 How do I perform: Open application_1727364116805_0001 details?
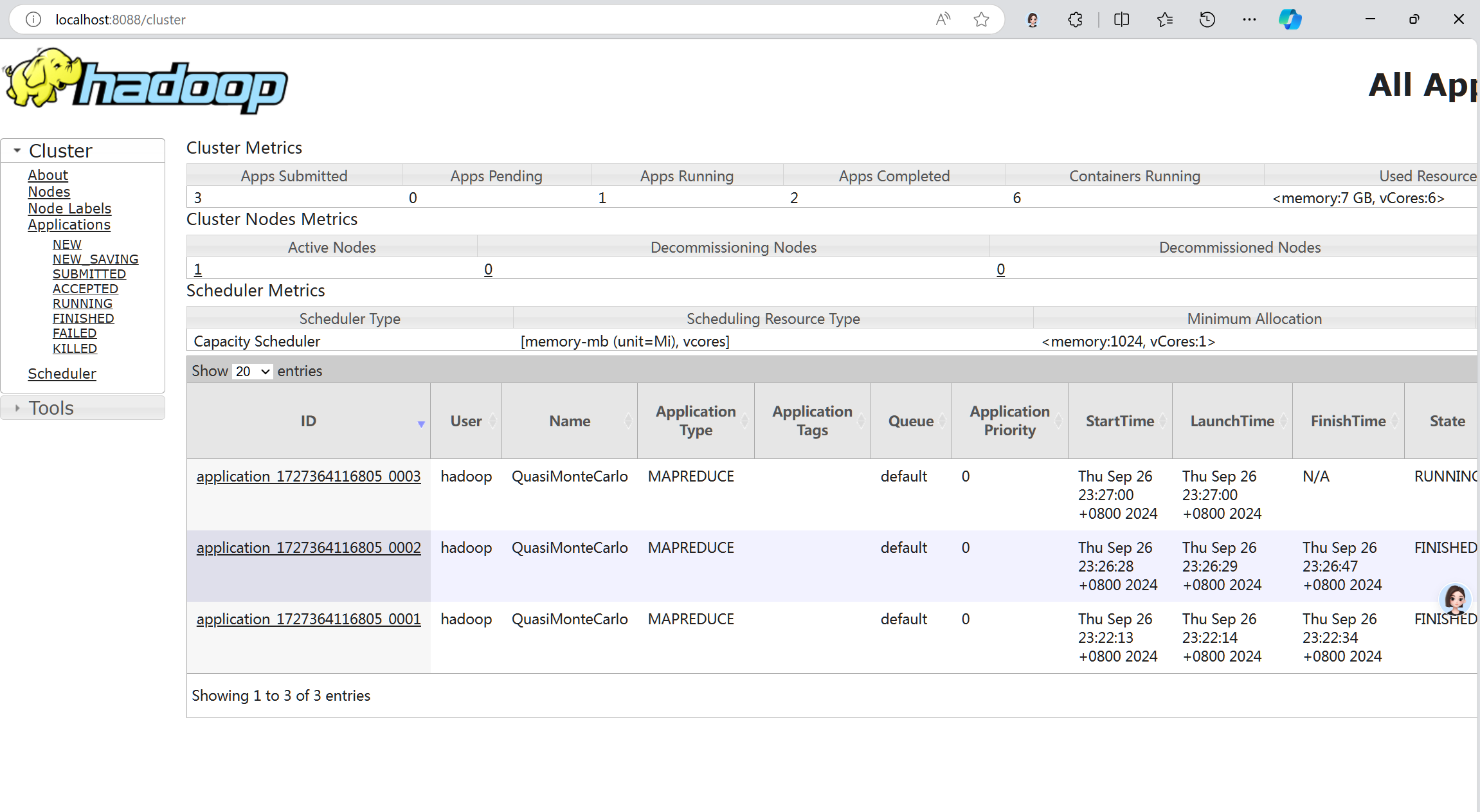tap(309, 619)
